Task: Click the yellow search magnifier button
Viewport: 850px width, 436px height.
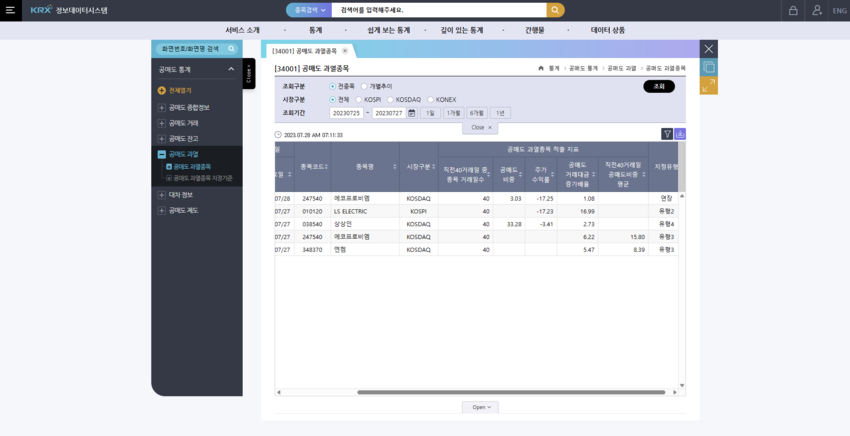Action: (x=555, y=10)
